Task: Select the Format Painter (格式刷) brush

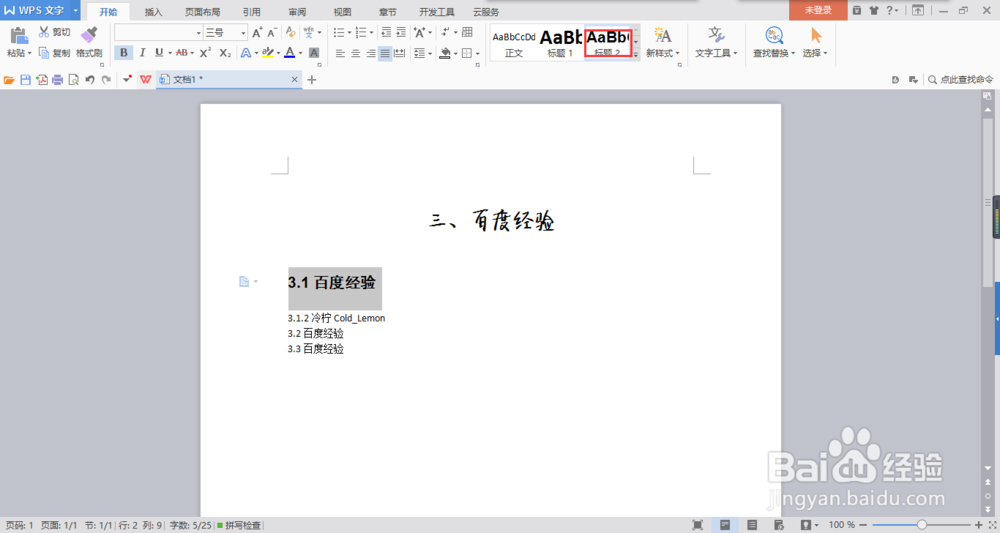Action: (89, 42)
